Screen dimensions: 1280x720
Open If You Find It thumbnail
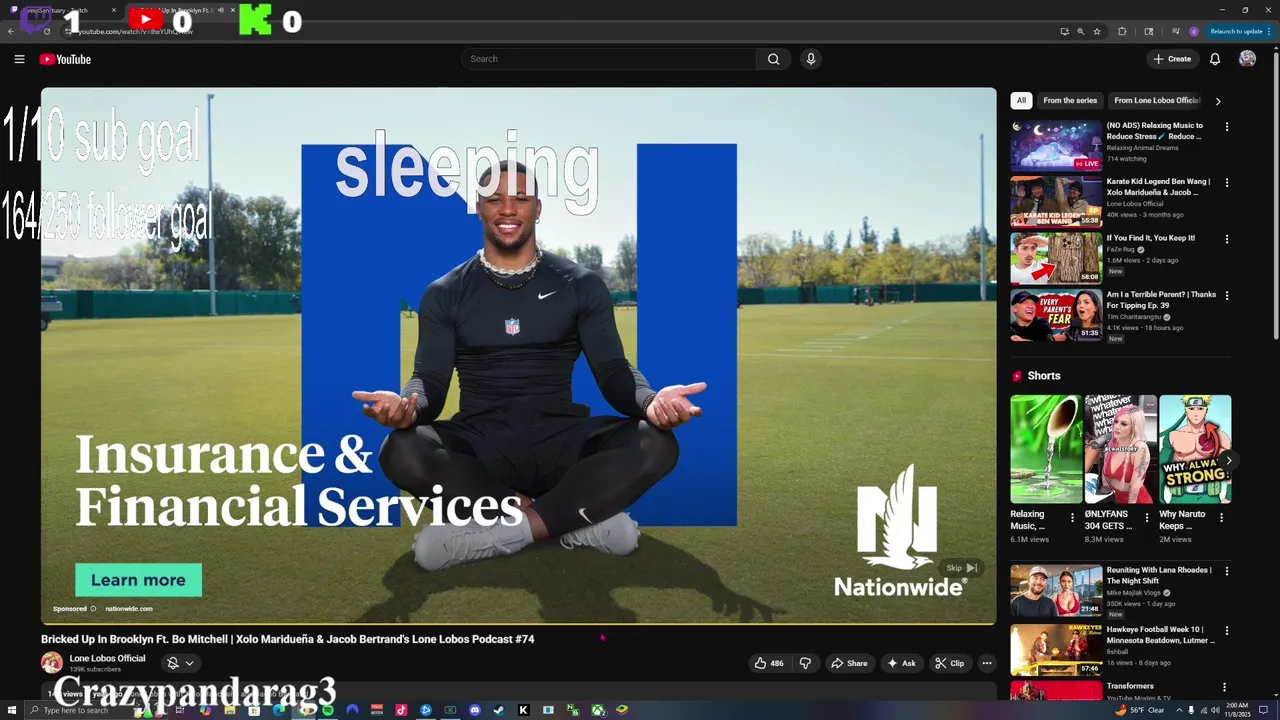pos(1055,258)
